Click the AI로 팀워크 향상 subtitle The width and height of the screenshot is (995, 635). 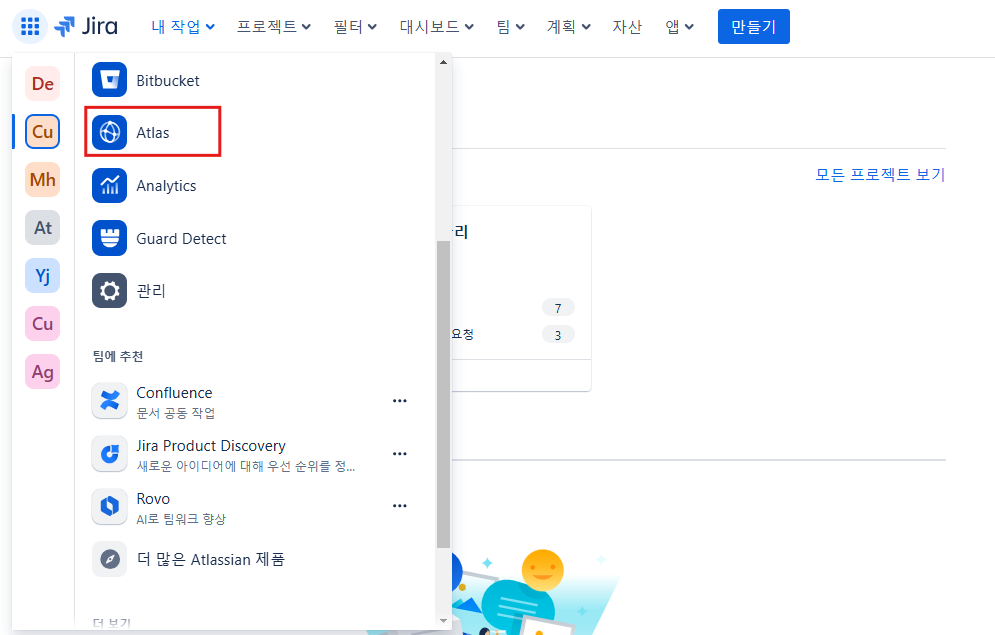tap(181, 519)
